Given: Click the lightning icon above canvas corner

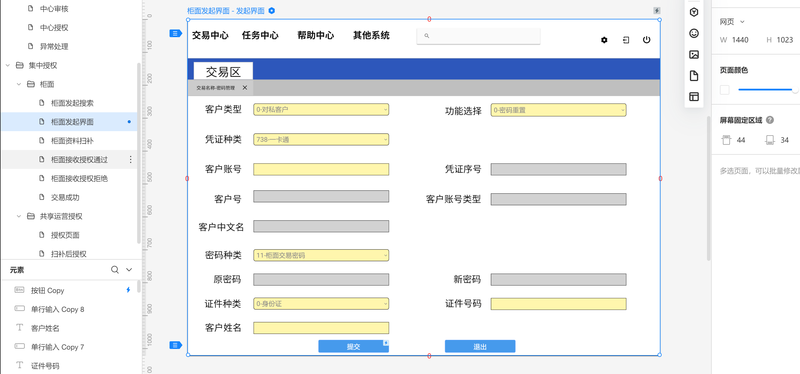Looking at the screenshot, I should pyautogui.click(x=657, y=10).
